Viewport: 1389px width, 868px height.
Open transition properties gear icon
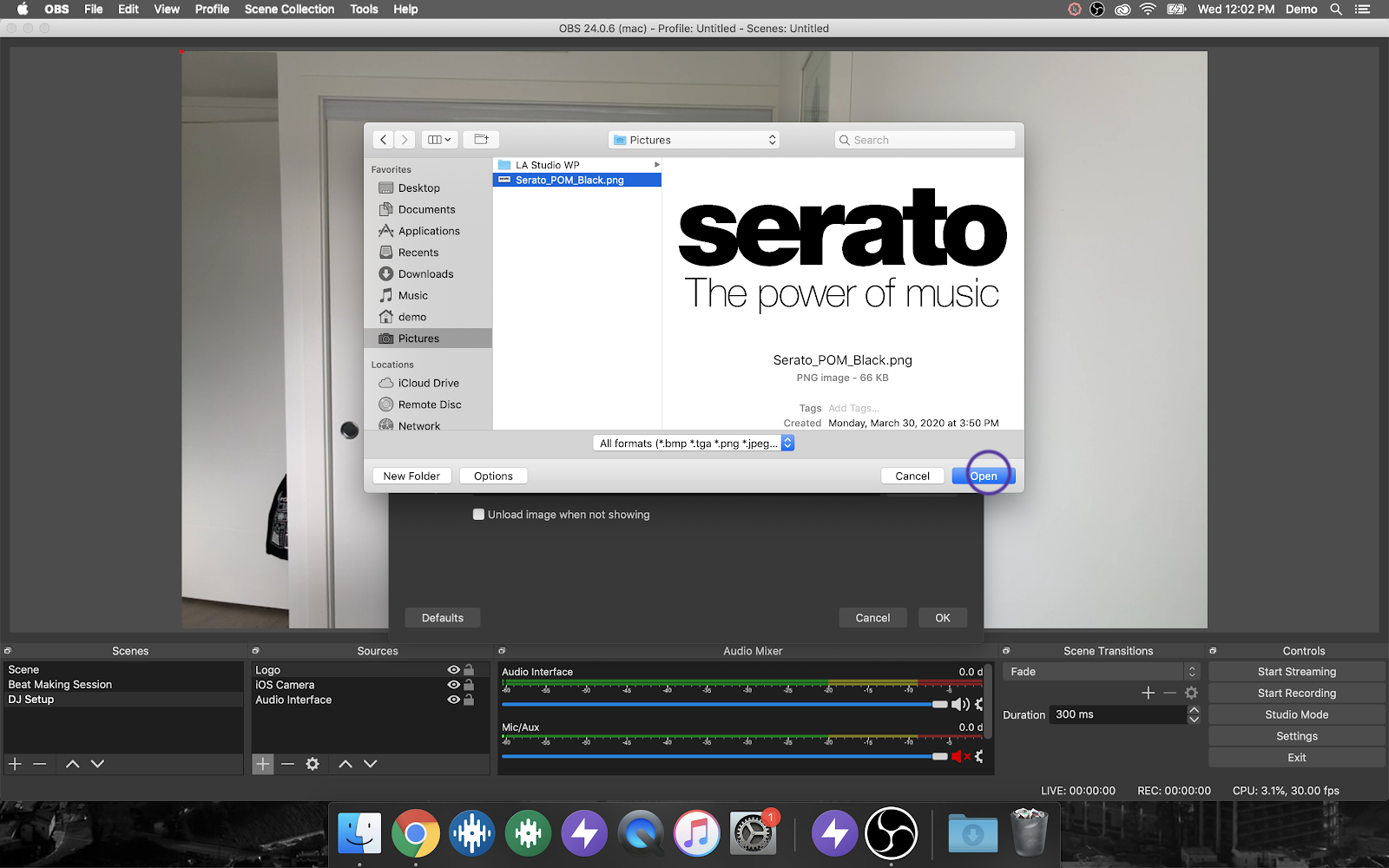(1191, 693)
